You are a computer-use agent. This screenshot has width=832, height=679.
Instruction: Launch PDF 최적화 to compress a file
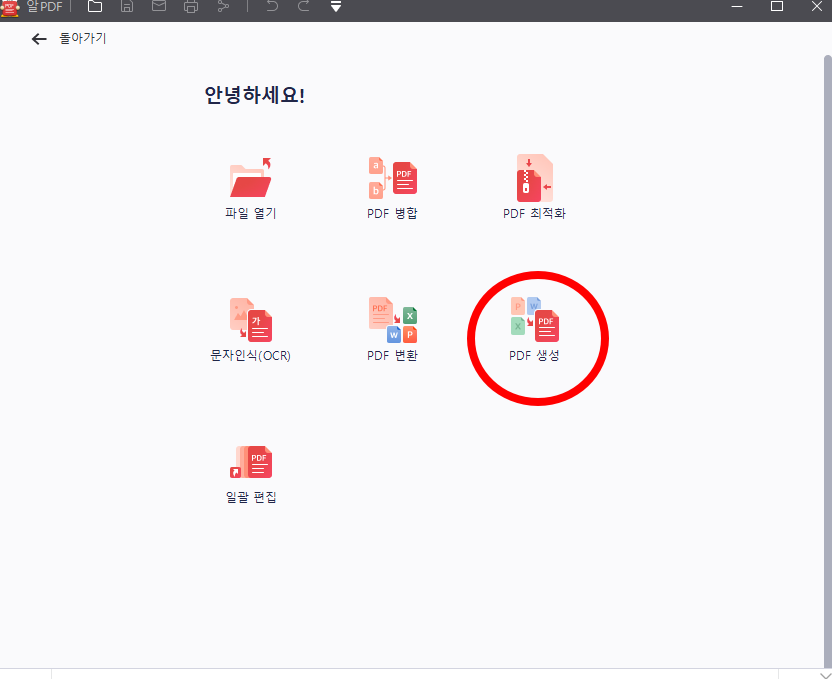(536, 186)
